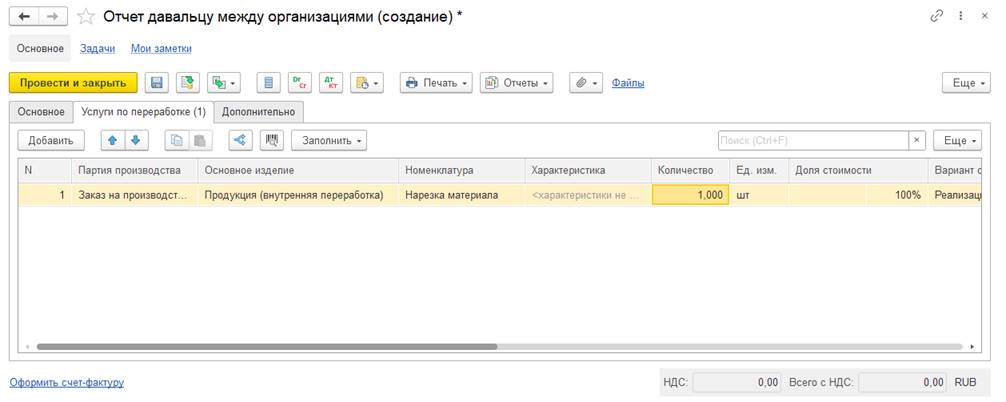
Task: Click the post document icon
Action: 187,83
